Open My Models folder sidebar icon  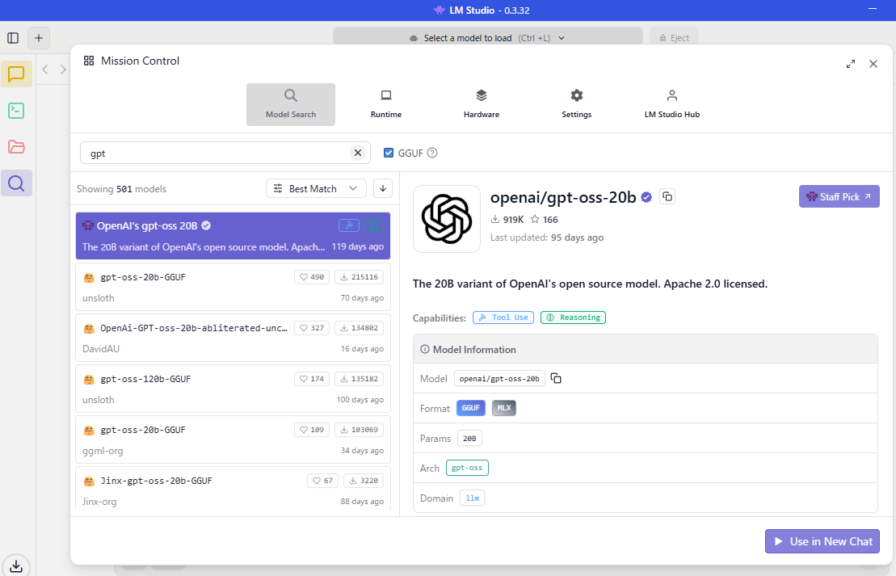click(16, 147)
